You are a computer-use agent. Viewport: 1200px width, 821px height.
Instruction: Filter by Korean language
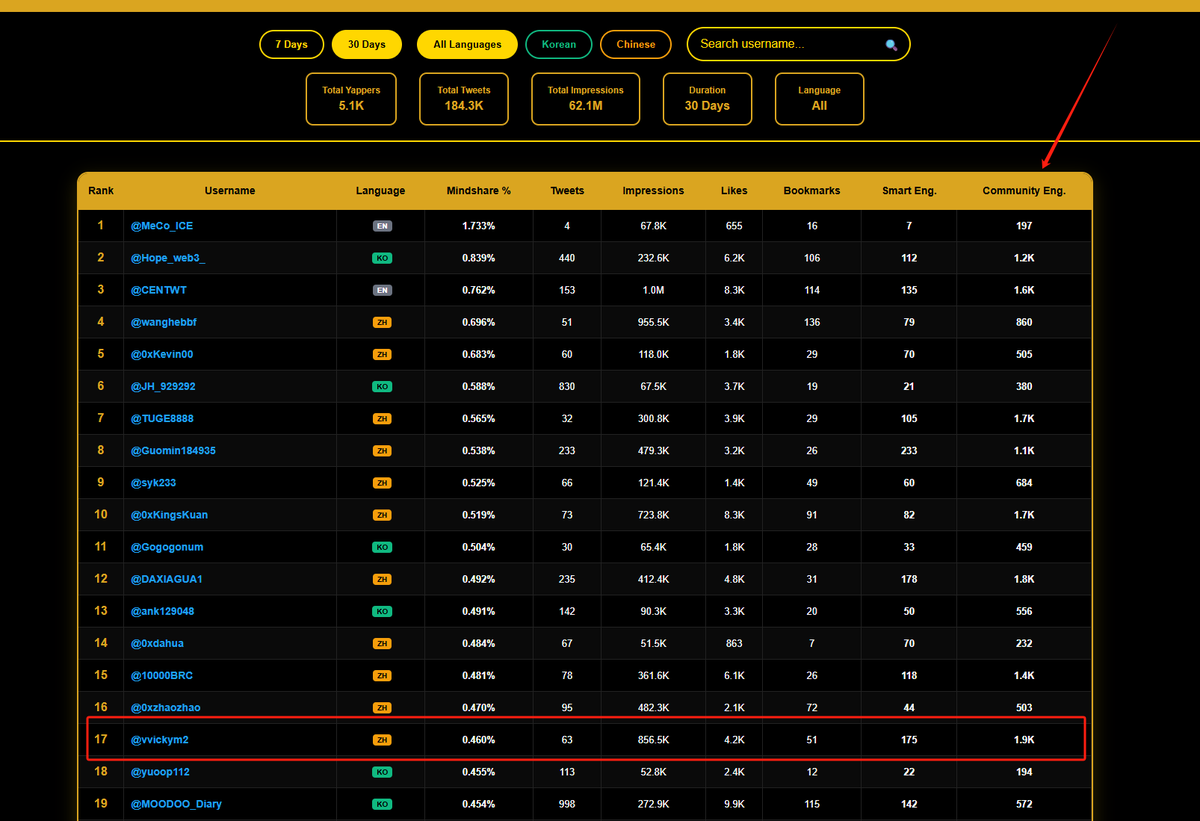(559, 44)
